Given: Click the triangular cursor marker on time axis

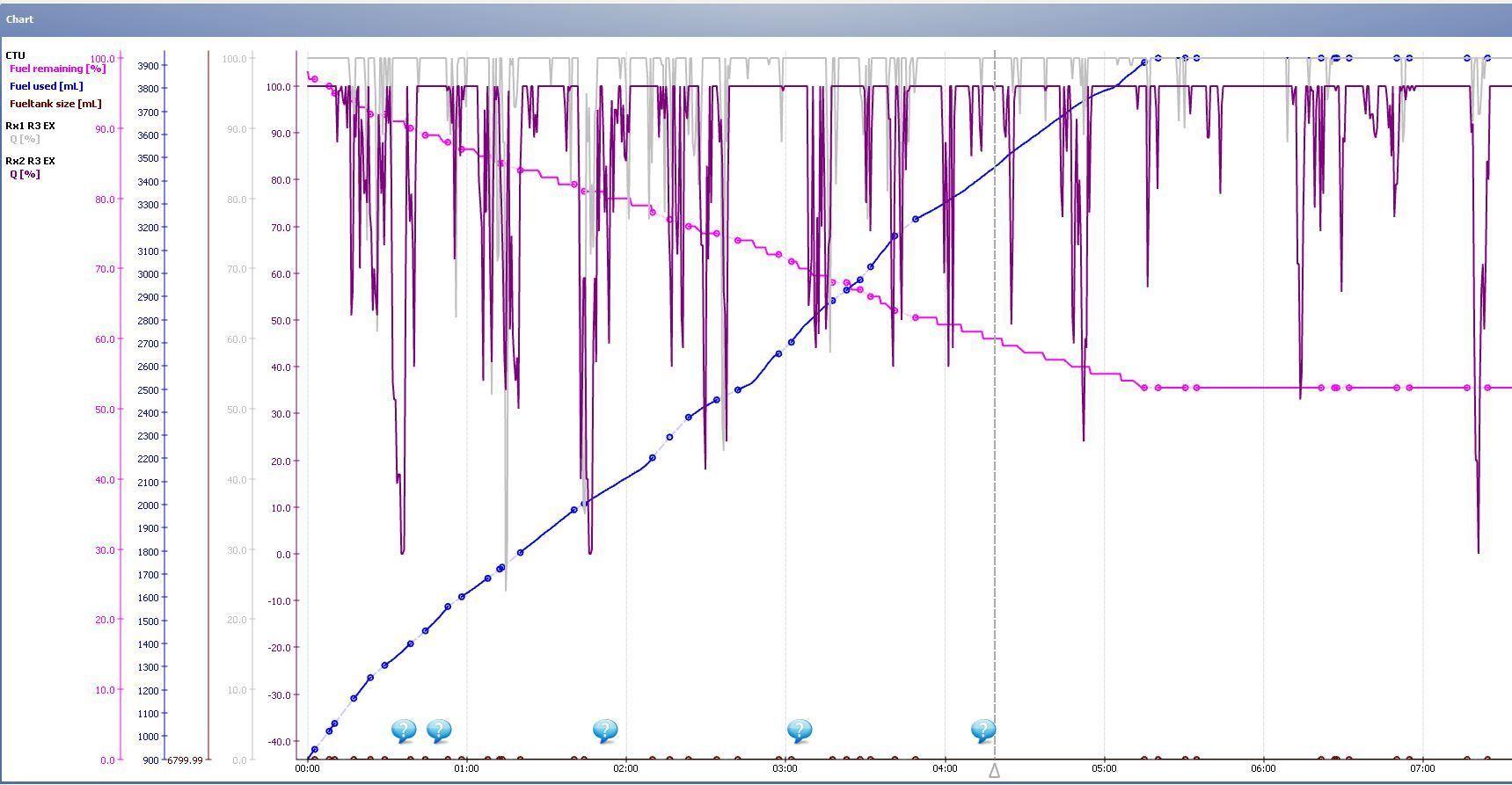Looking at the screenshot, I should pyautogui.click(x=994, y=771).
